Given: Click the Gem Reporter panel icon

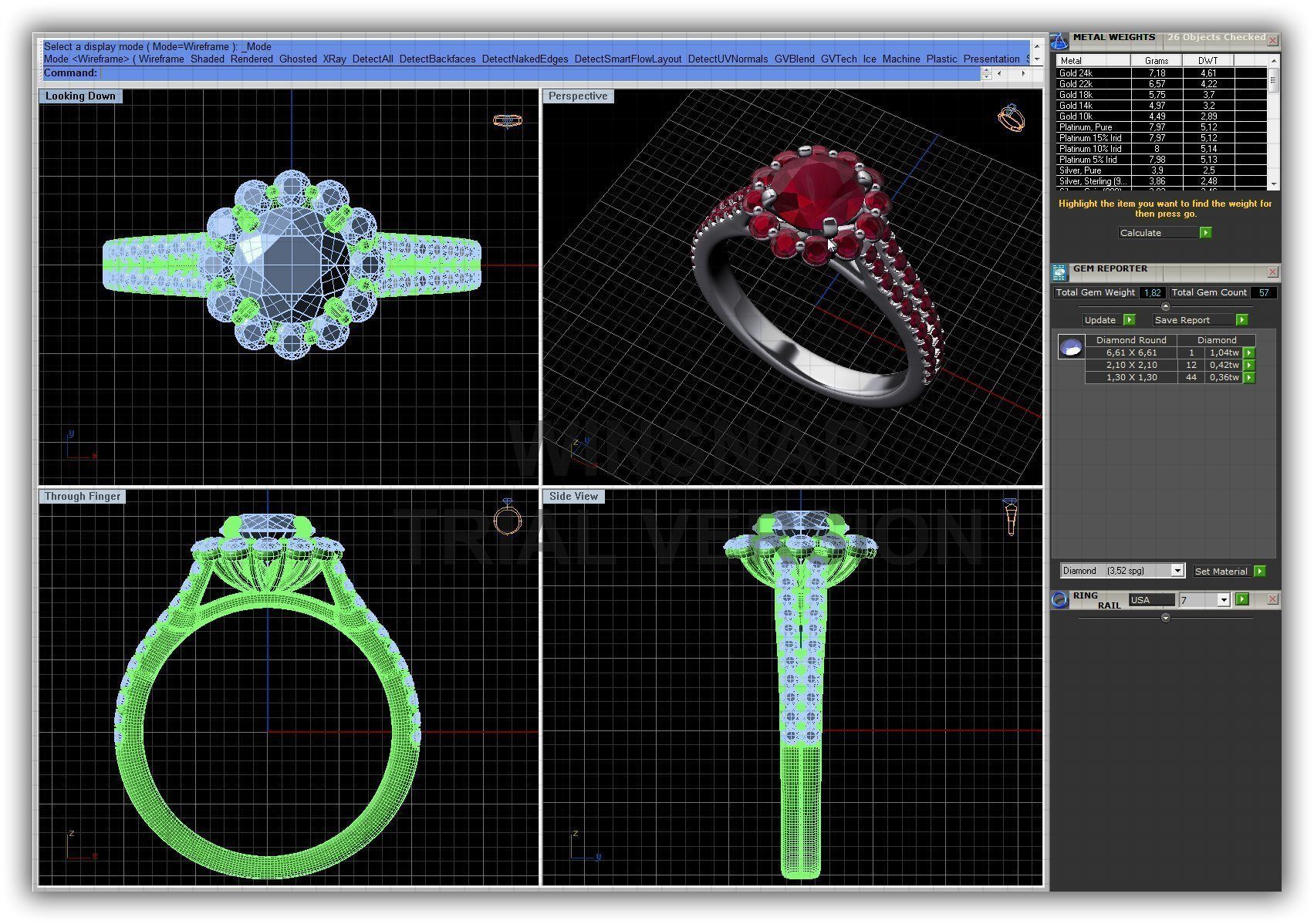Looking at the screenshot, I should coord(1060,271).
